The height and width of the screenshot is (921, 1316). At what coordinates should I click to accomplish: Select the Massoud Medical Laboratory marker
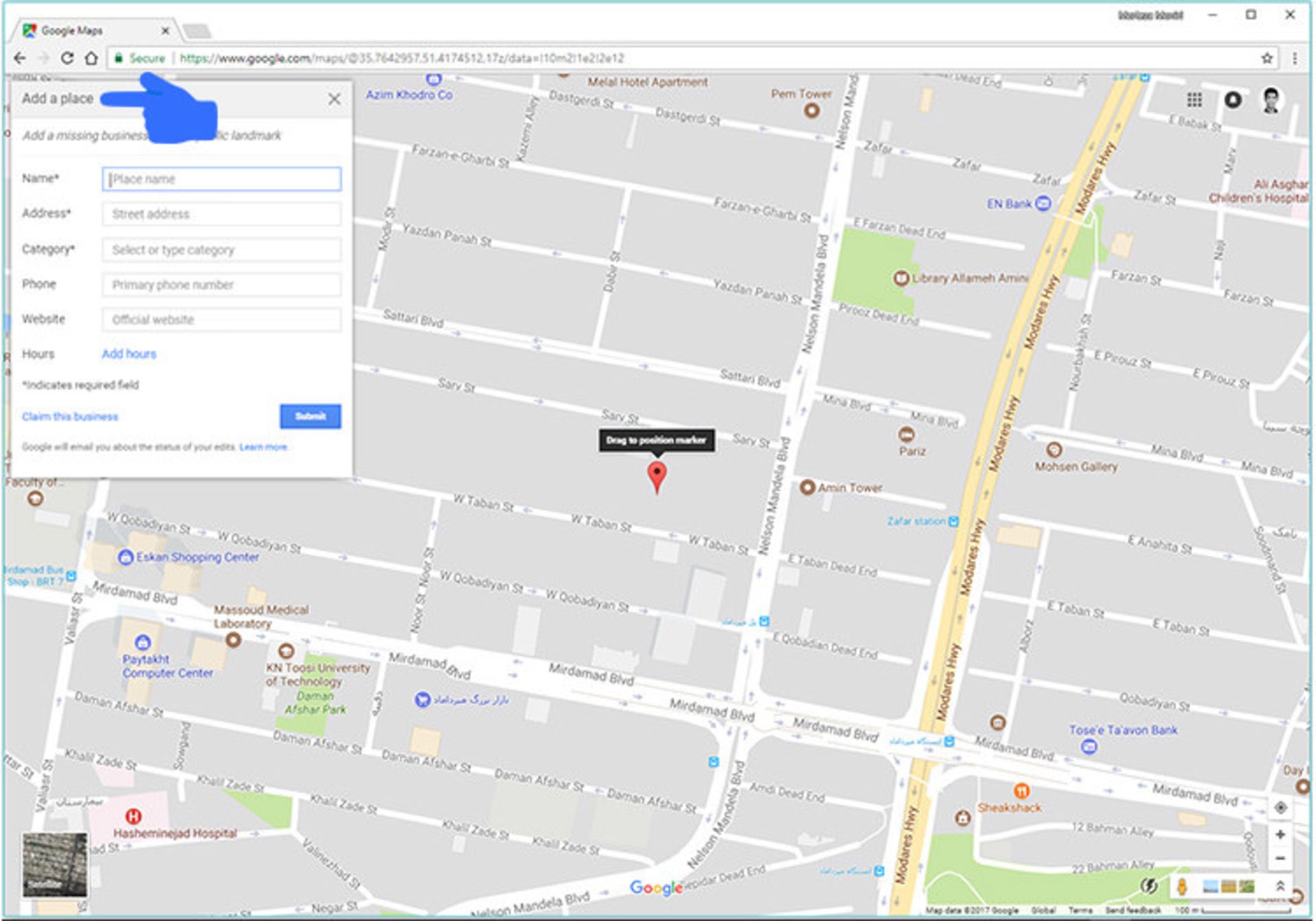pos(233,640)
